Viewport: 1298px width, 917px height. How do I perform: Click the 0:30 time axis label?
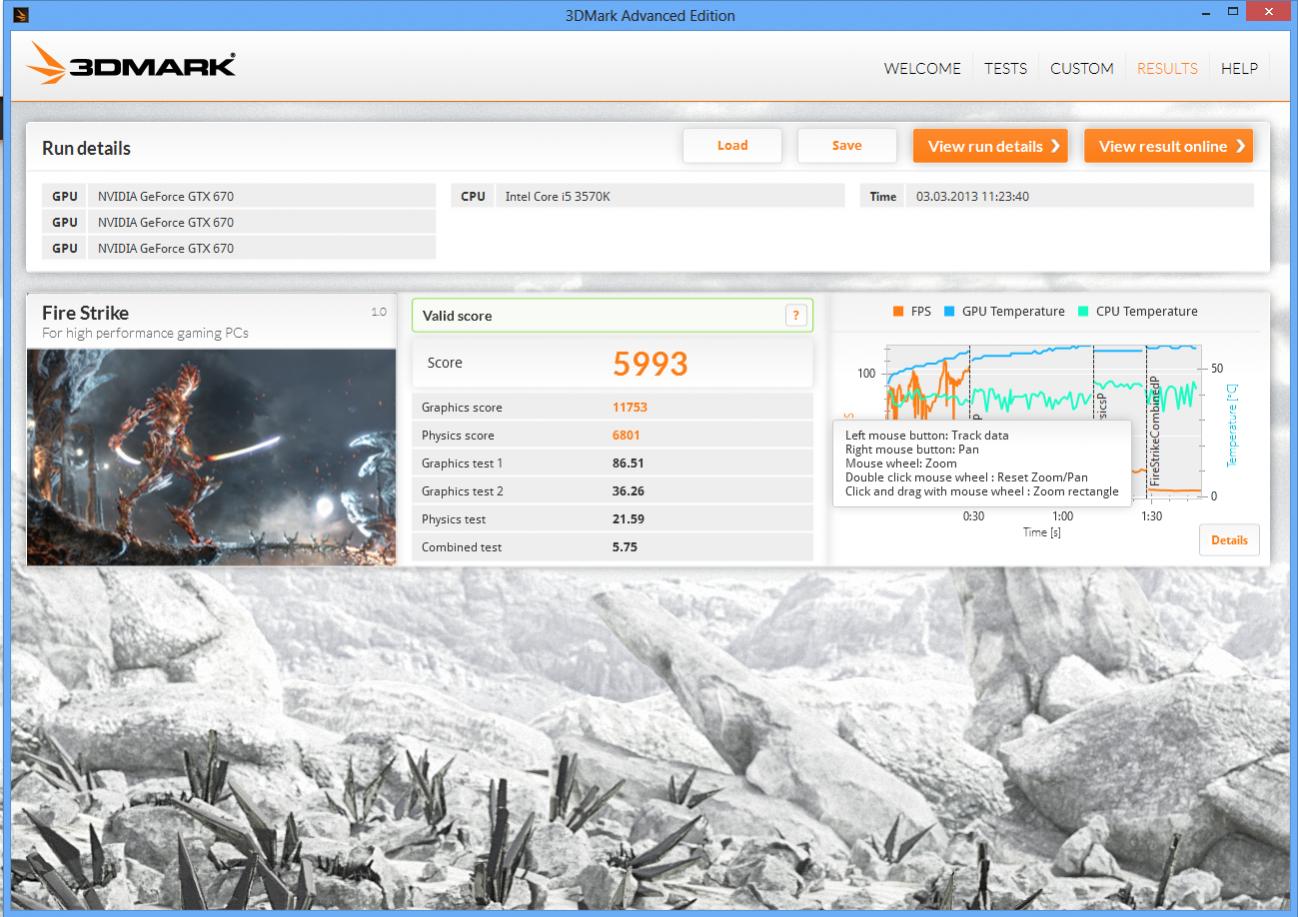click(974, 517)
